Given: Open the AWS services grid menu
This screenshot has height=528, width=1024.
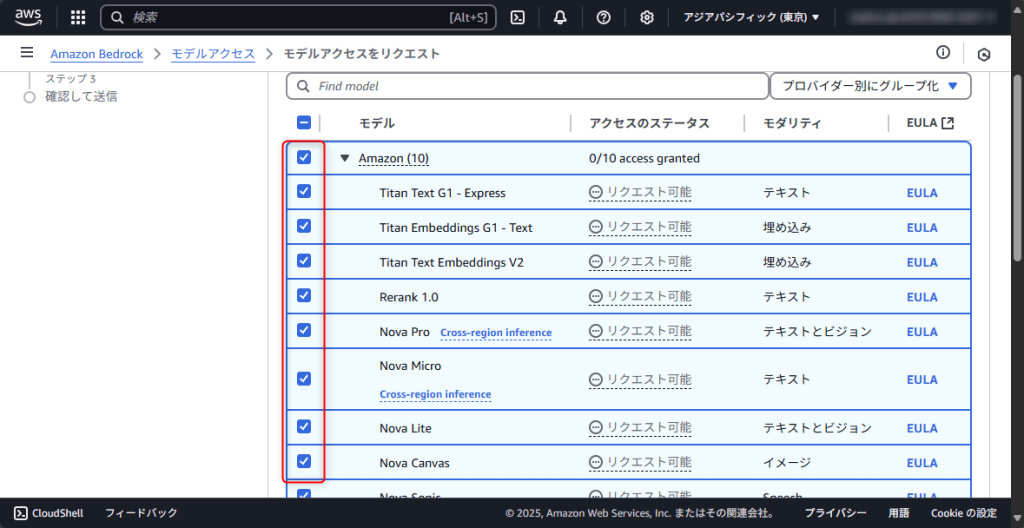Looking at the screenshot, I should coord(78,18).
